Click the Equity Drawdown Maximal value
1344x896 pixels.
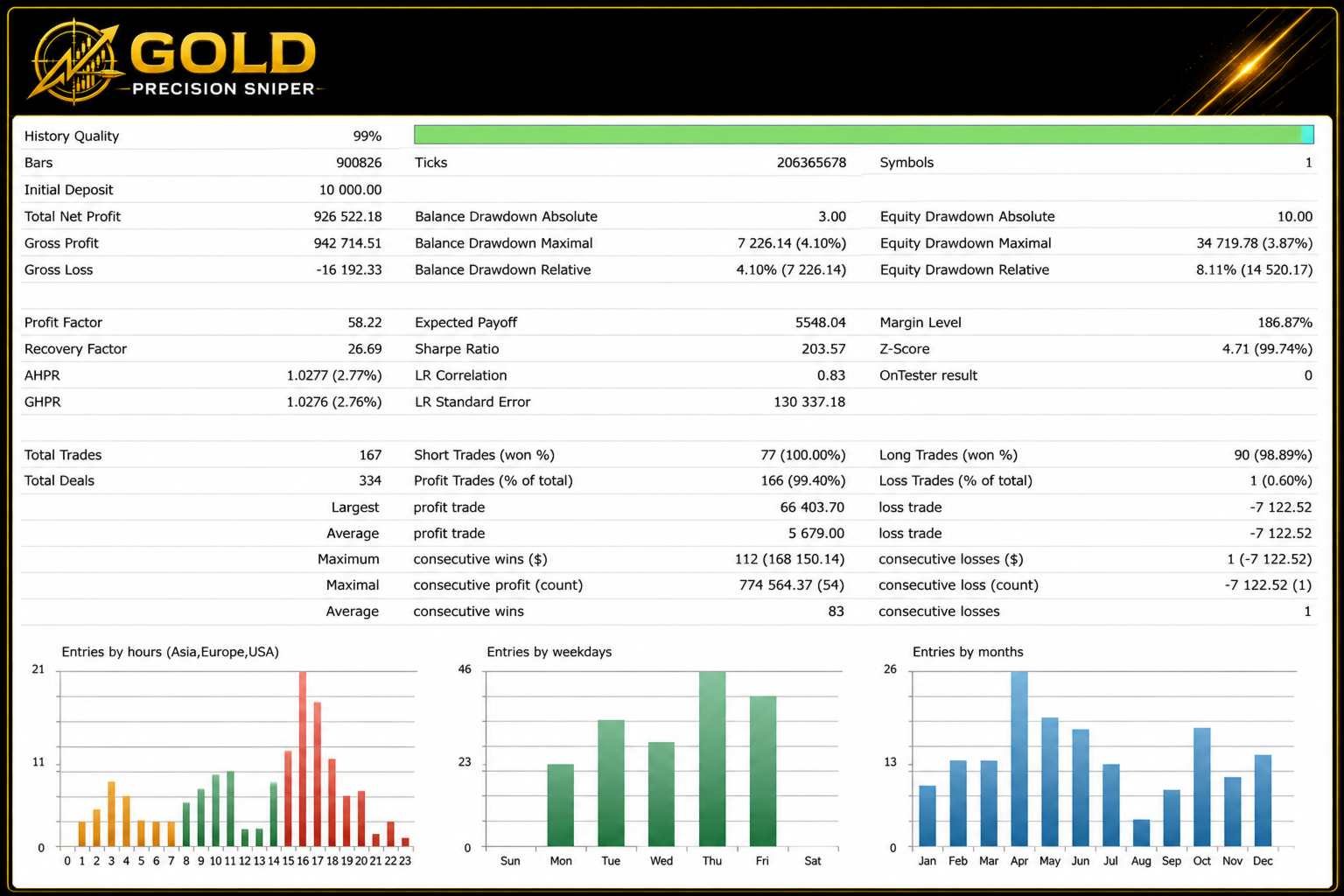pyautogui.click(x=1254, y=243)
